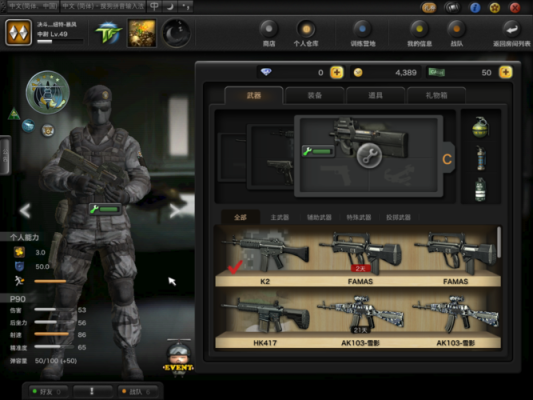Click the repair durability bar in loadout slot

pos(318,151)
